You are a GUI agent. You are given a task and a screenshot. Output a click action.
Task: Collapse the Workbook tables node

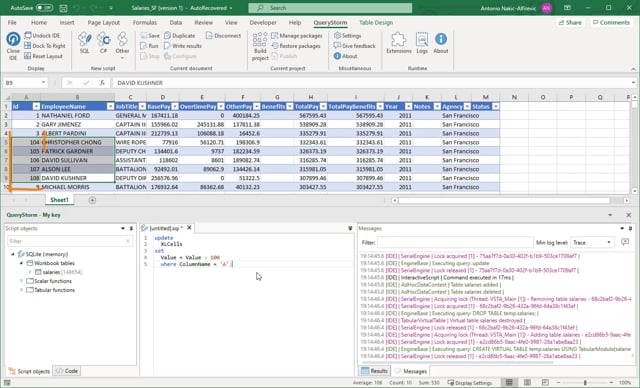21,263
